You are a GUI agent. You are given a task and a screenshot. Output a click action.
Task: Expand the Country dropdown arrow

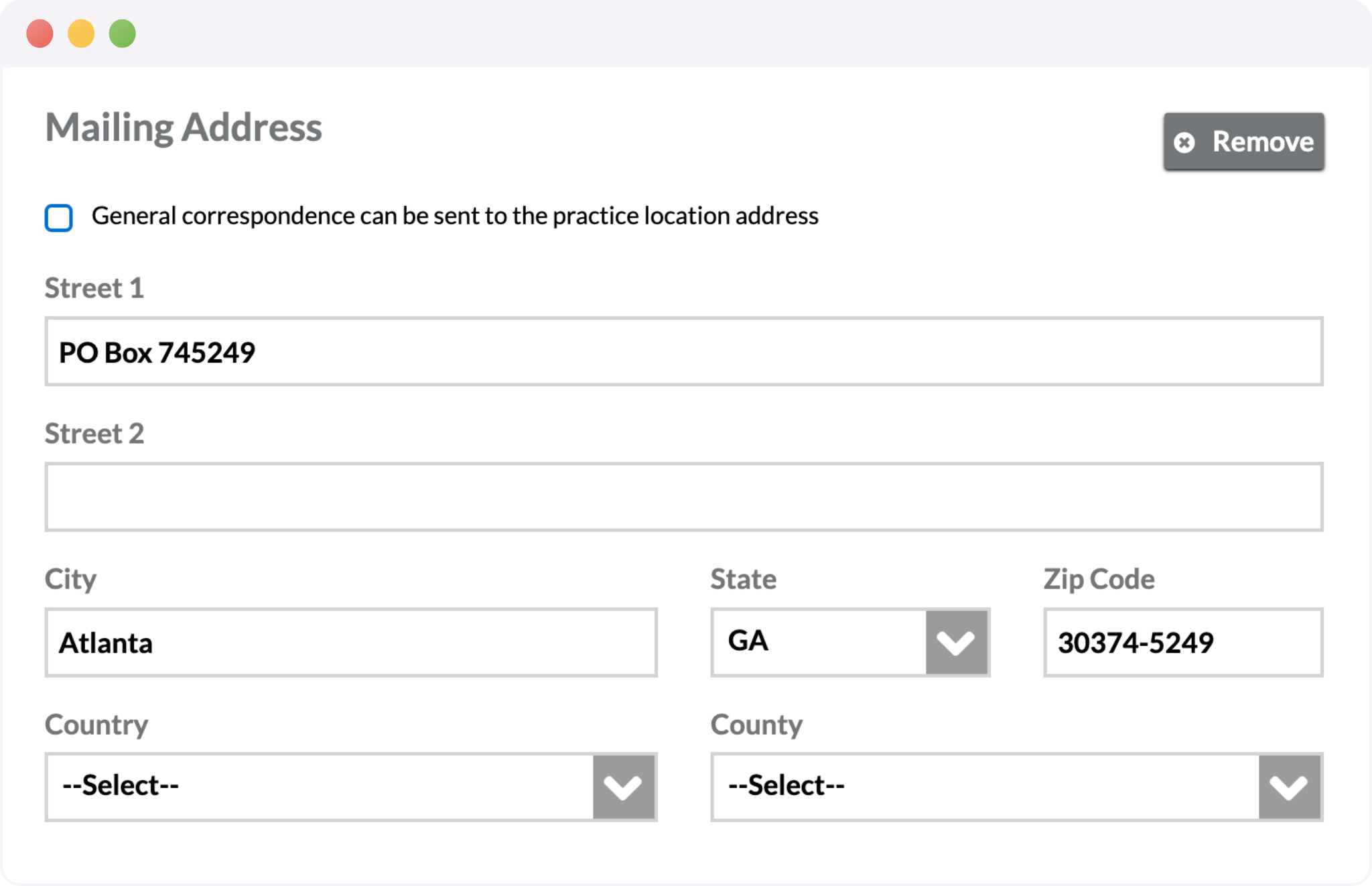[623, 787]
